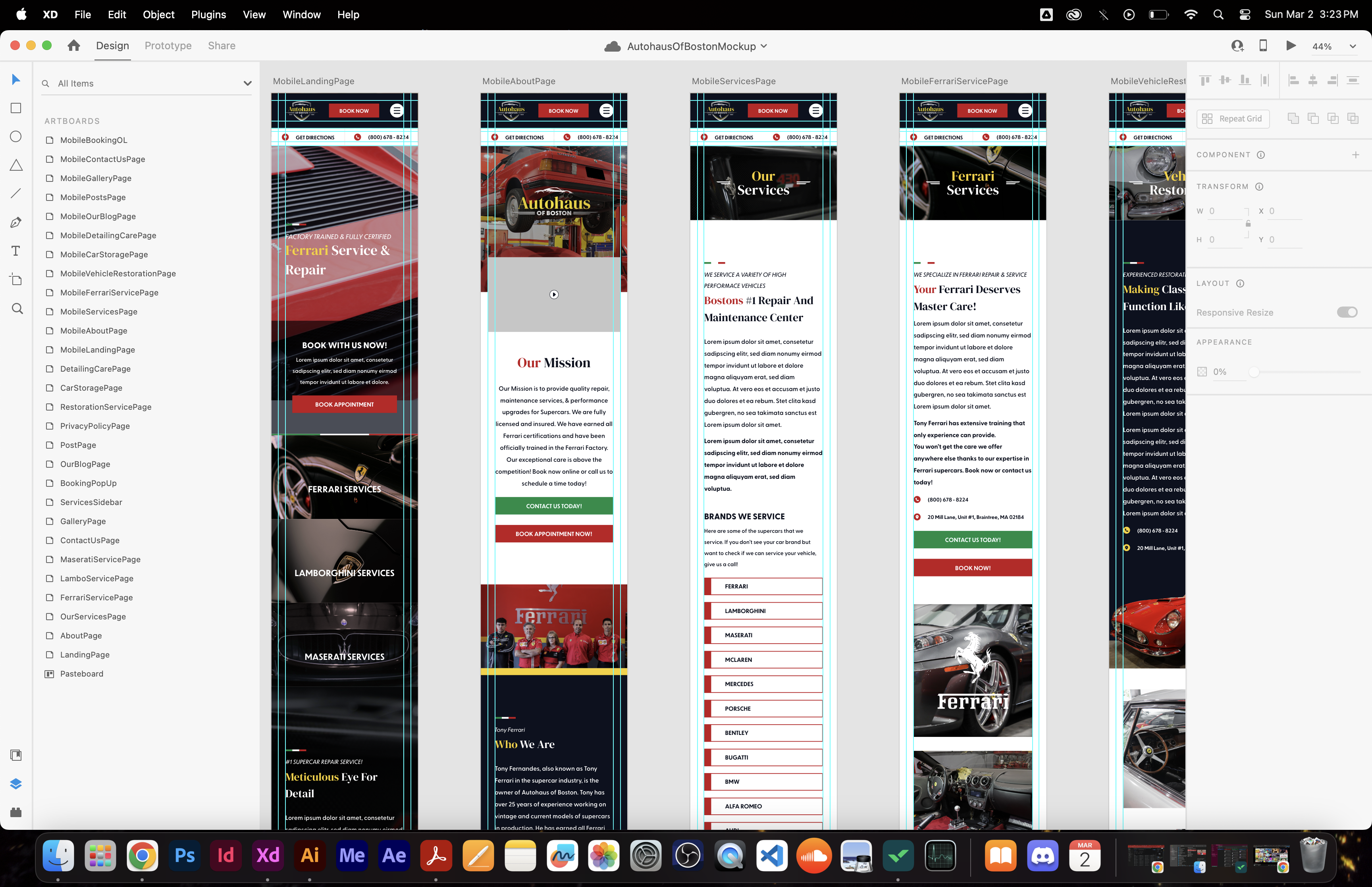This screenshot has height=887, width=1372.
Task: Select the Text tool
Action: click(x=16, y=251)
